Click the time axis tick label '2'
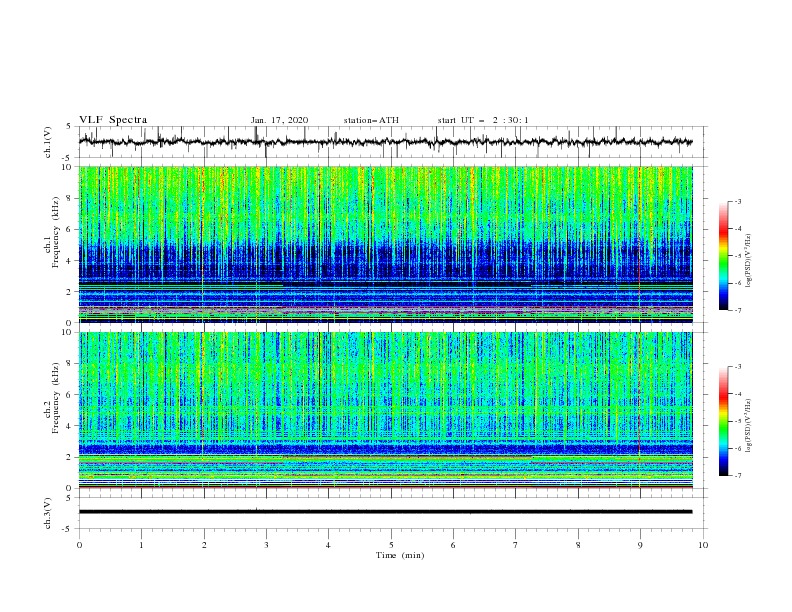792x612 pixels. pos(204,545)
